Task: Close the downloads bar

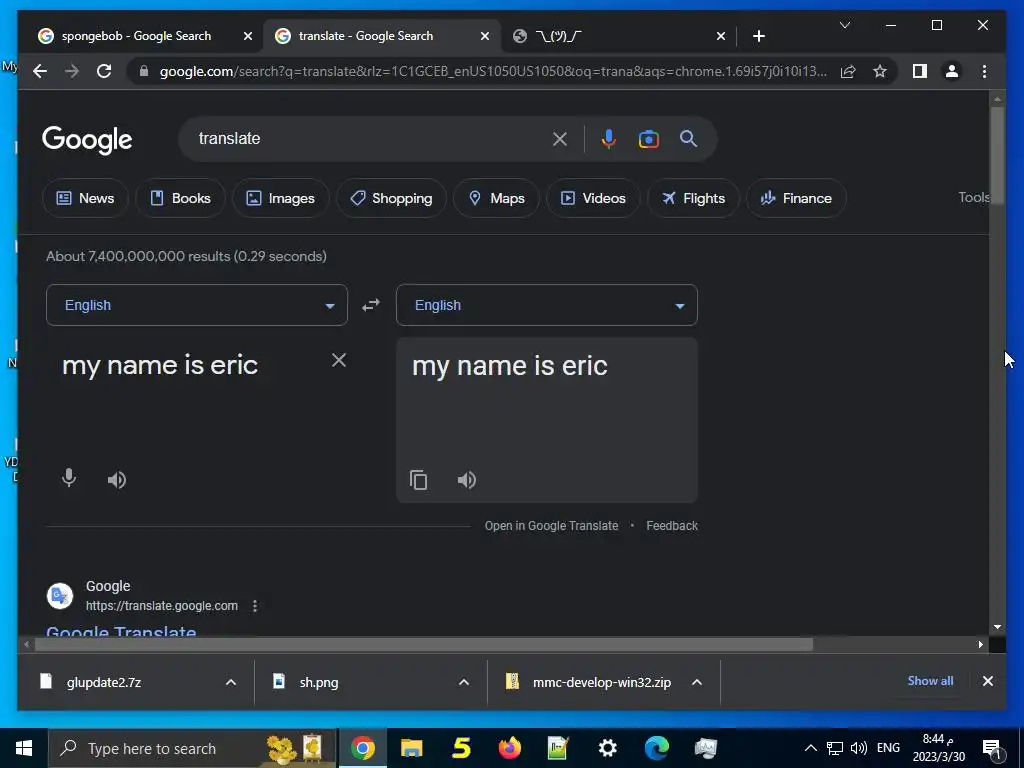Action: (x=987, y=681)
